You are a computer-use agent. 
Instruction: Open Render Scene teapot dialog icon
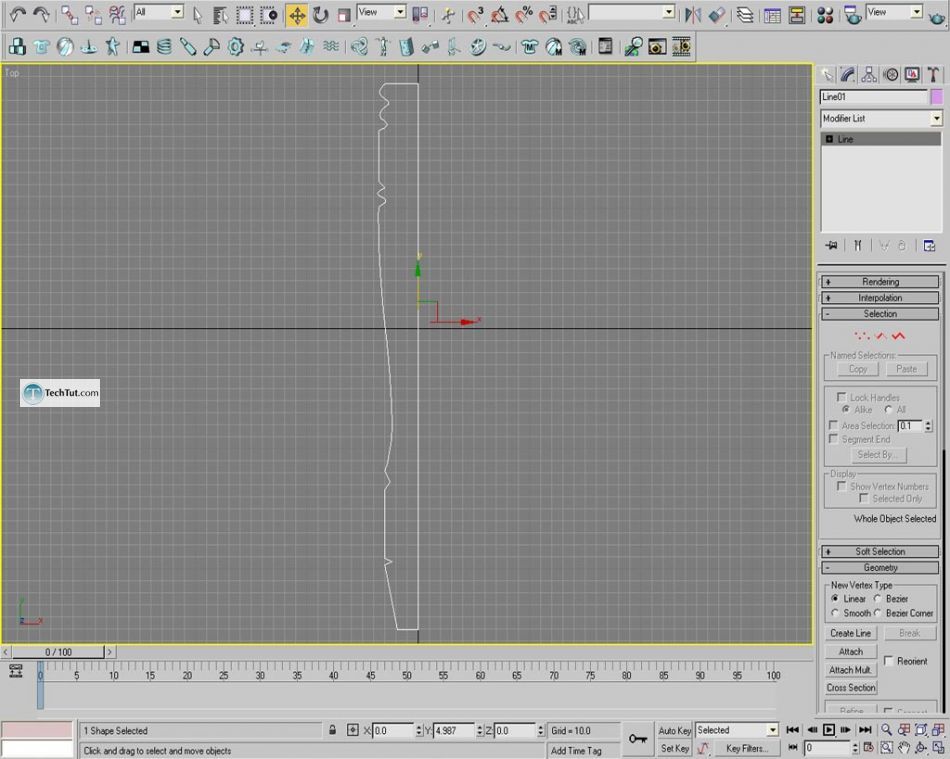852,15
